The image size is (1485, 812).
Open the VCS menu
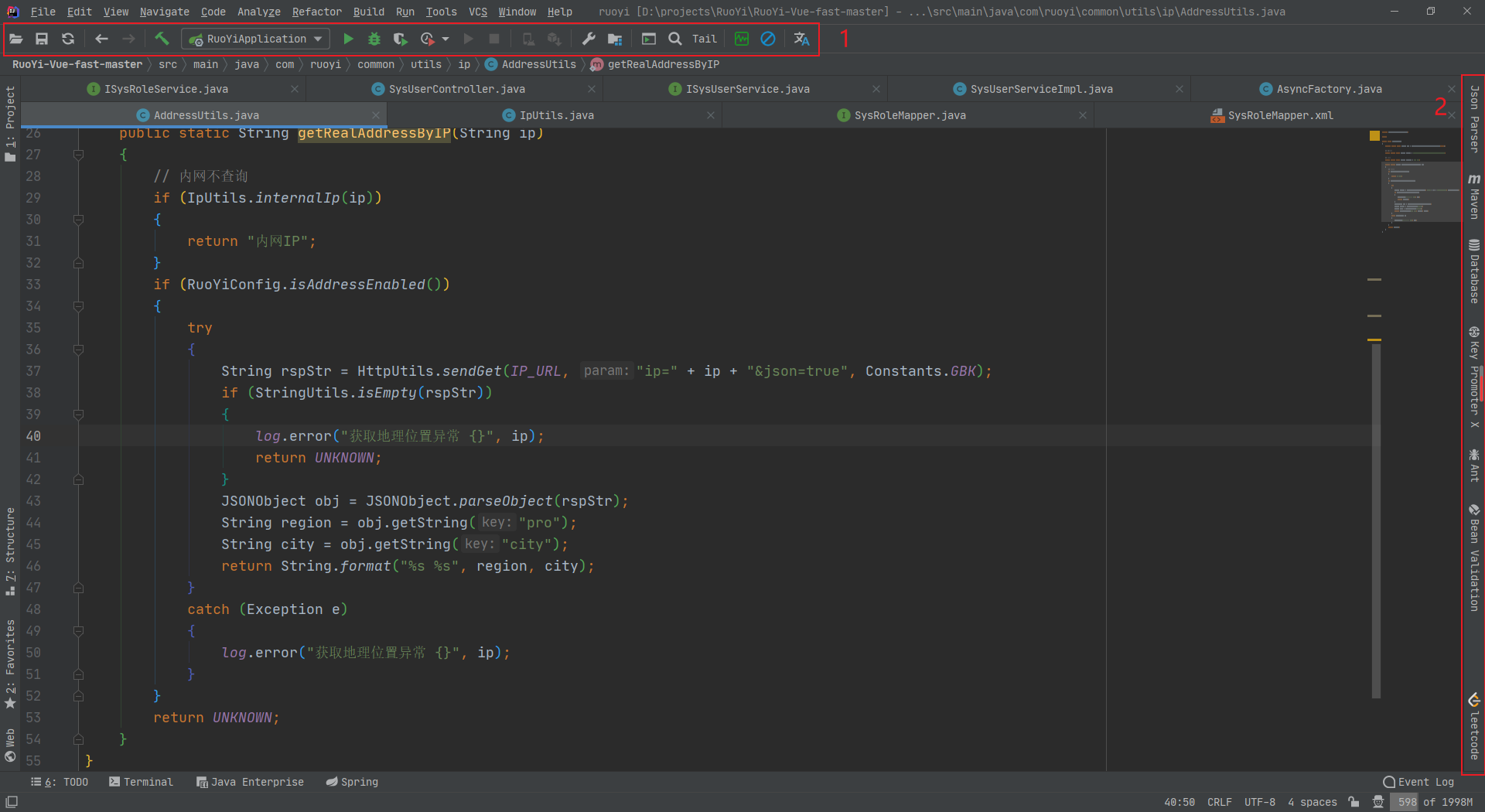click(x=478, y=12)
